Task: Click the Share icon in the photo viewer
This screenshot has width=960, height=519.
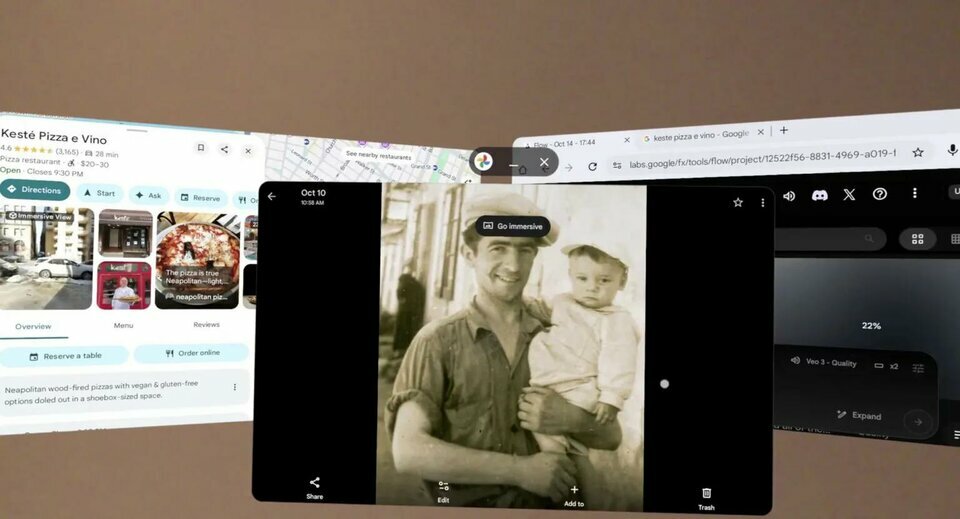Action: pos(314,484)
